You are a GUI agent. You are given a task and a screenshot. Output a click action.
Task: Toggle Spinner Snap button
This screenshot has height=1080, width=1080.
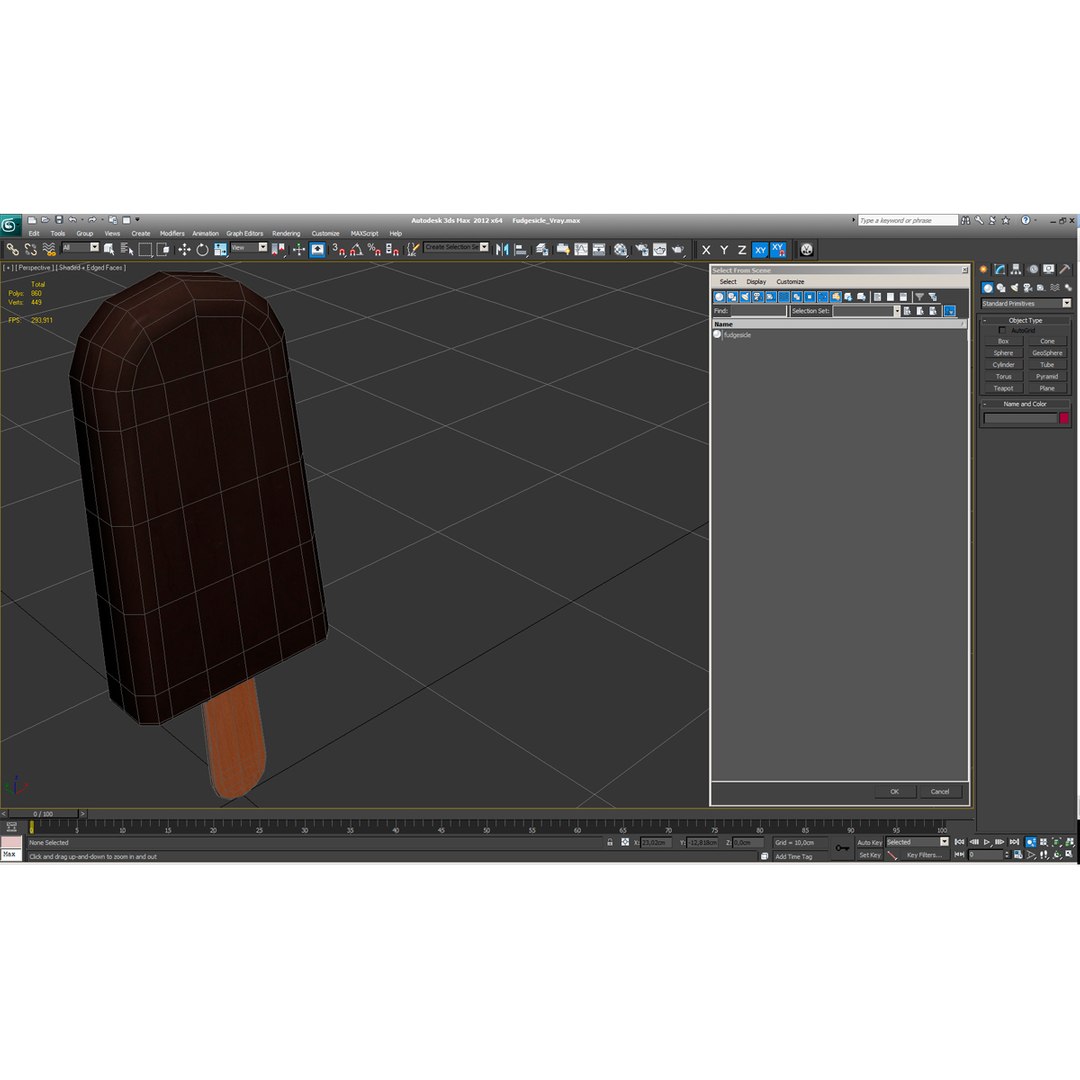tap(392, 249)
